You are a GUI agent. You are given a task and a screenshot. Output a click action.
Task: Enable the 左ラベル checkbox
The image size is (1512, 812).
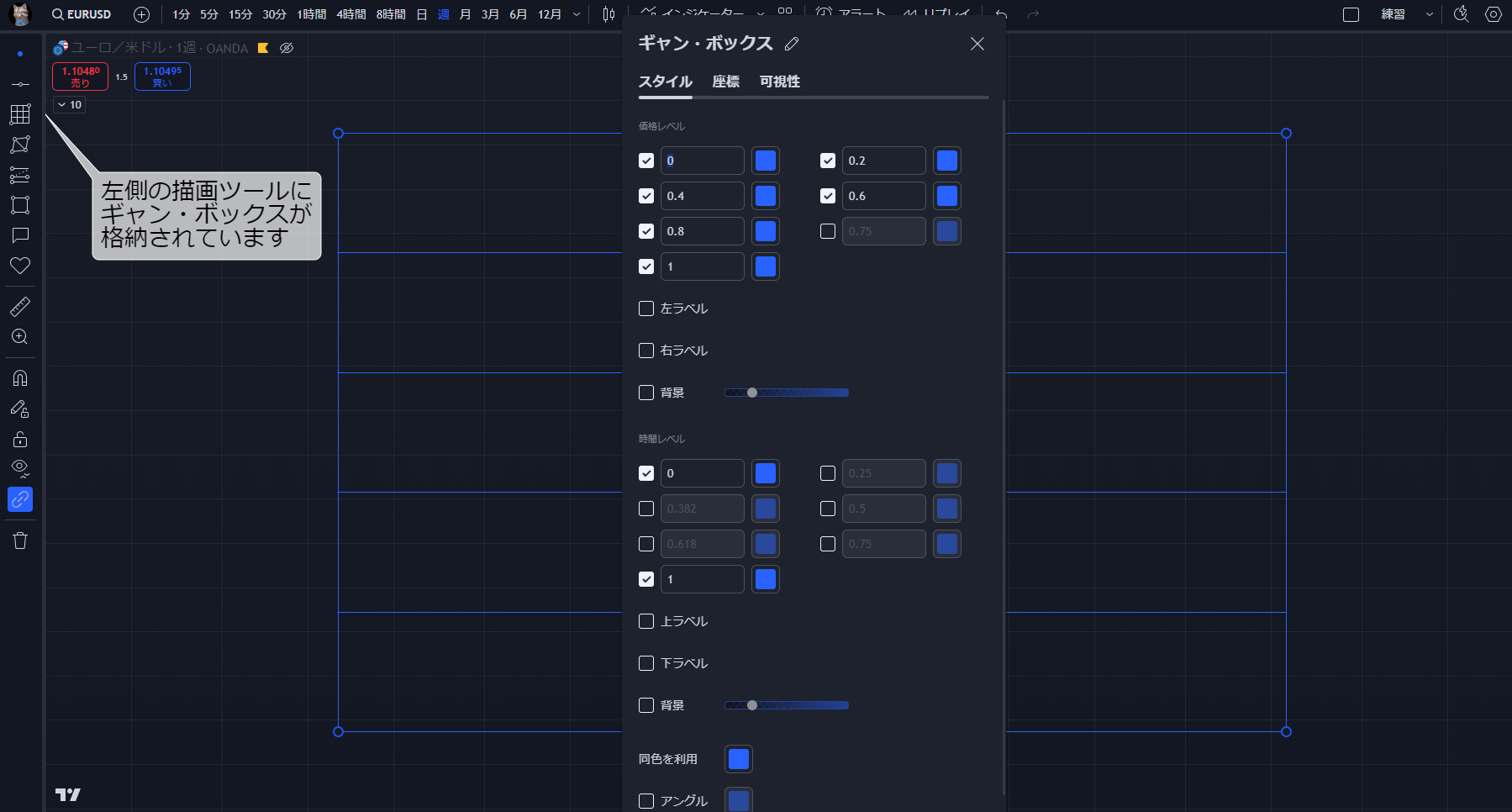coord(646,308)
